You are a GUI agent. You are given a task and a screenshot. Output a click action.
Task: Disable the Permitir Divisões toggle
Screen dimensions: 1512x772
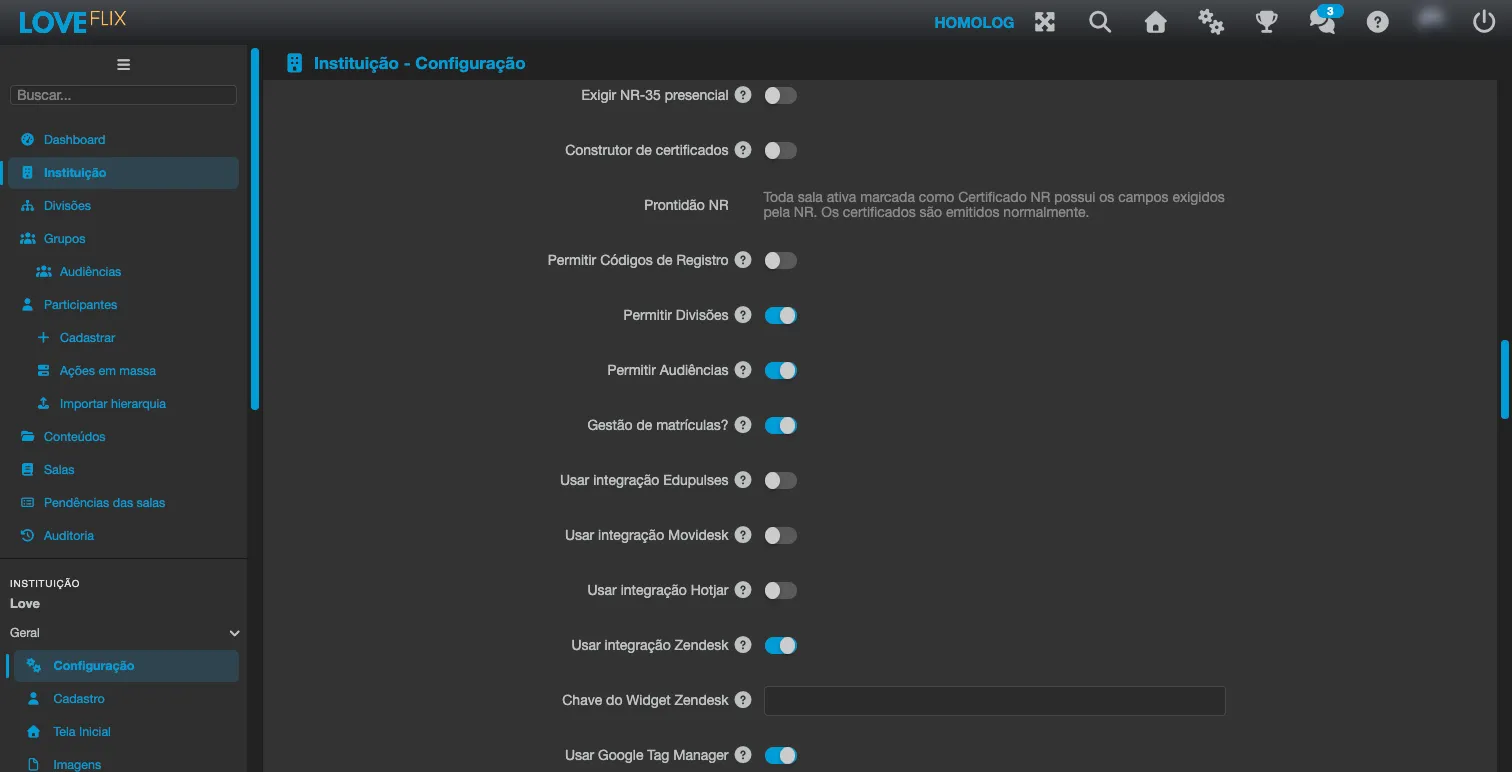(x=780, y=315)
